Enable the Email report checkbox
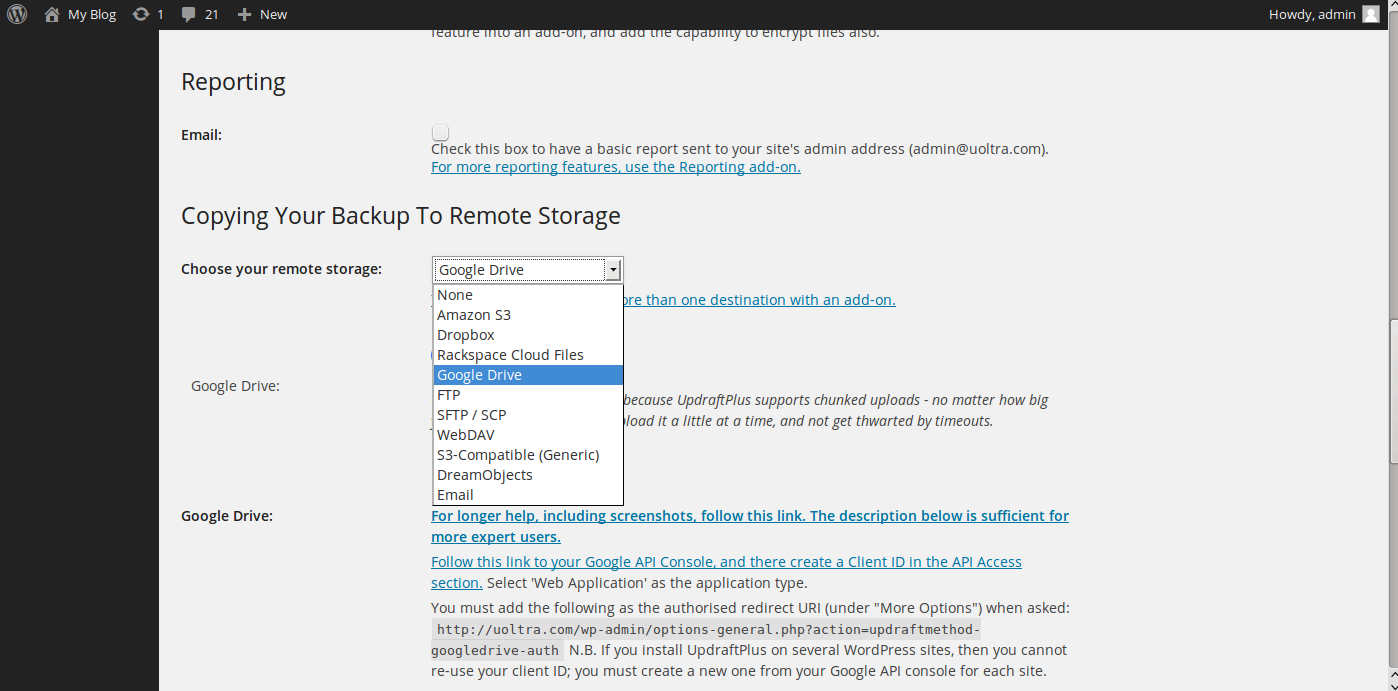Viewport: 1398px width, 691px height. click(440, 133)
